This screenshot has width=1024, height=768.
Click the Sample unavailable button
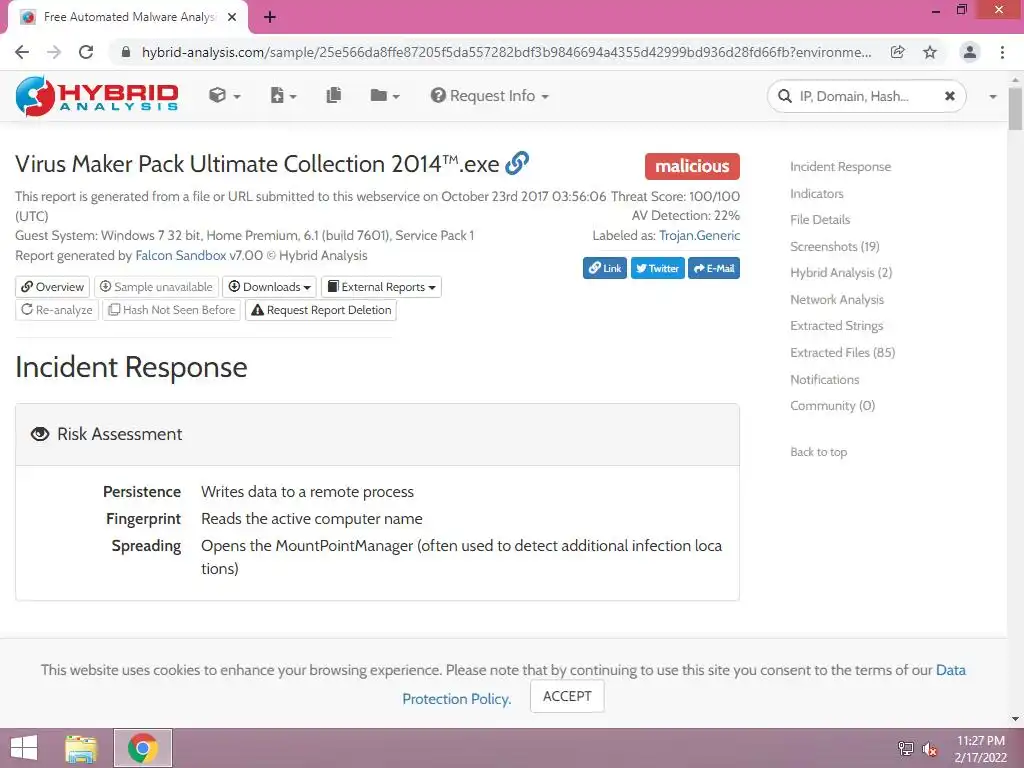[x=156, y=287]
